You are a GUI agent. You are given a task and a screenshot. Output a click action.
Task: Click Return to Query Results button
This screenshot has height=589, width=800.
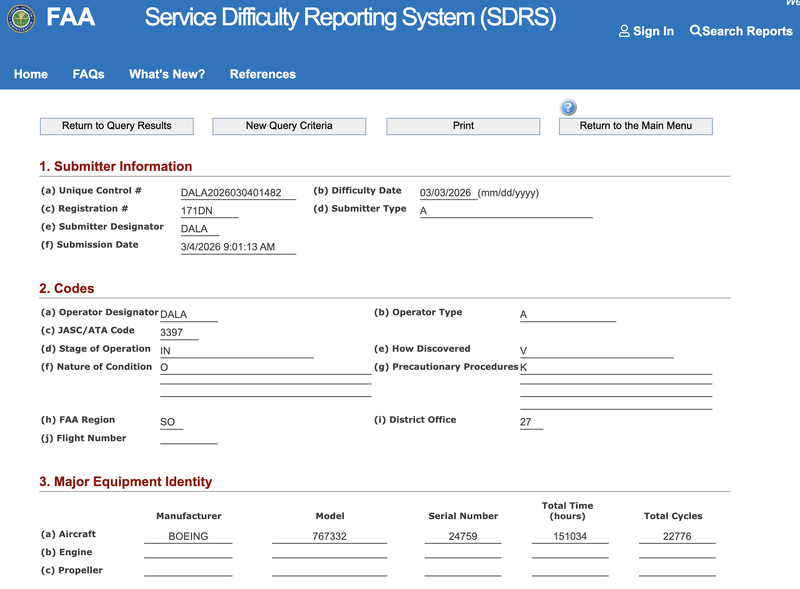(x=117, y=126)
